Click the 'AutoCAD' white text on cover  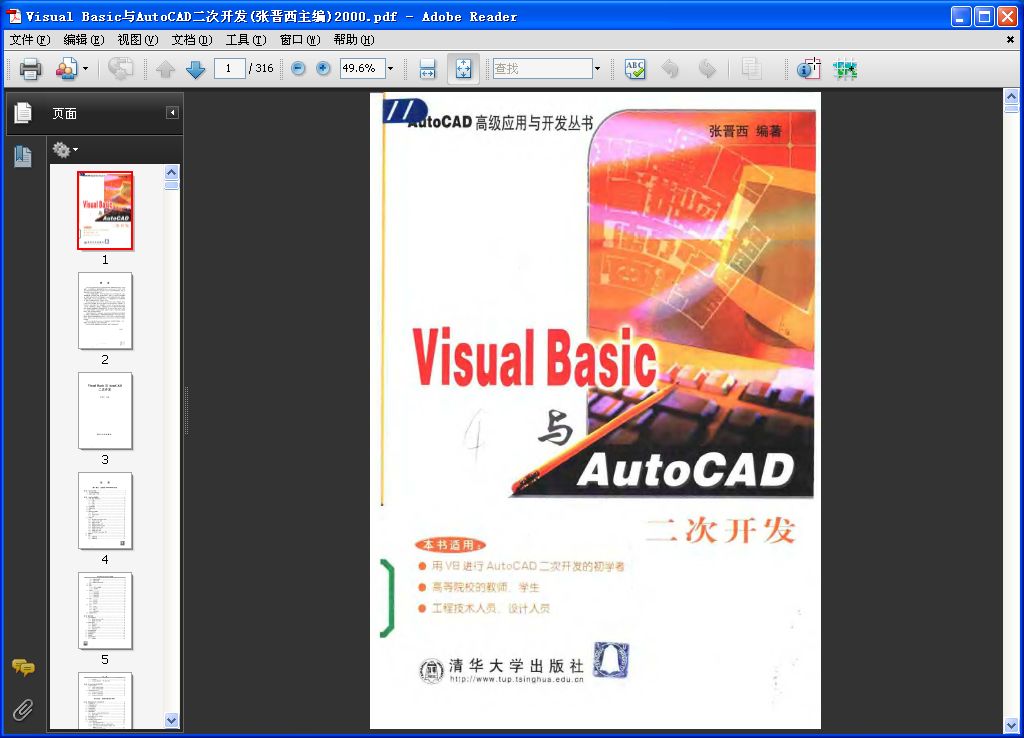click(686, 470)
